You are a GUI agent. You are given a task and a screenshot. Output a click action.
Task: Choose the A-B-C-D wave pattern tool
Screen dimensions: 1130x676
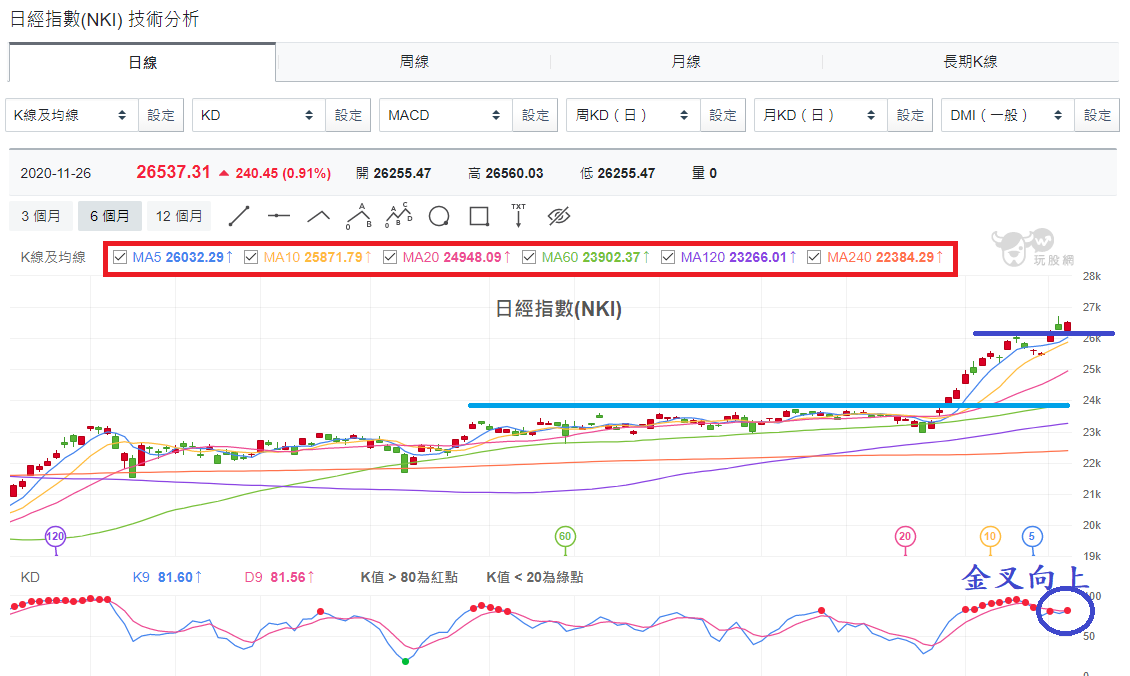399,215
